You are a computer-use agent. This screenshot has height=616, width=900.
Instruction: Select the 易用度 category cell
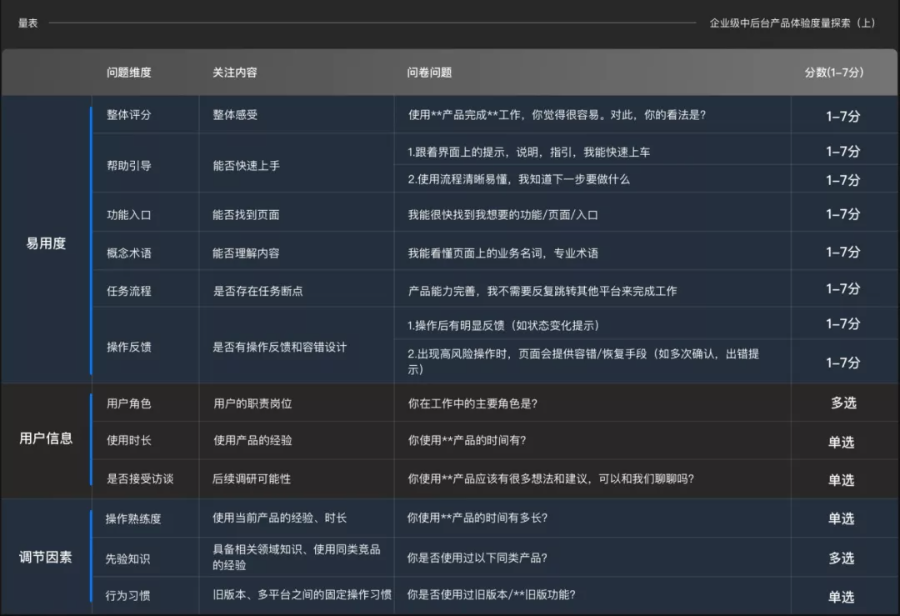pos(46,243)
